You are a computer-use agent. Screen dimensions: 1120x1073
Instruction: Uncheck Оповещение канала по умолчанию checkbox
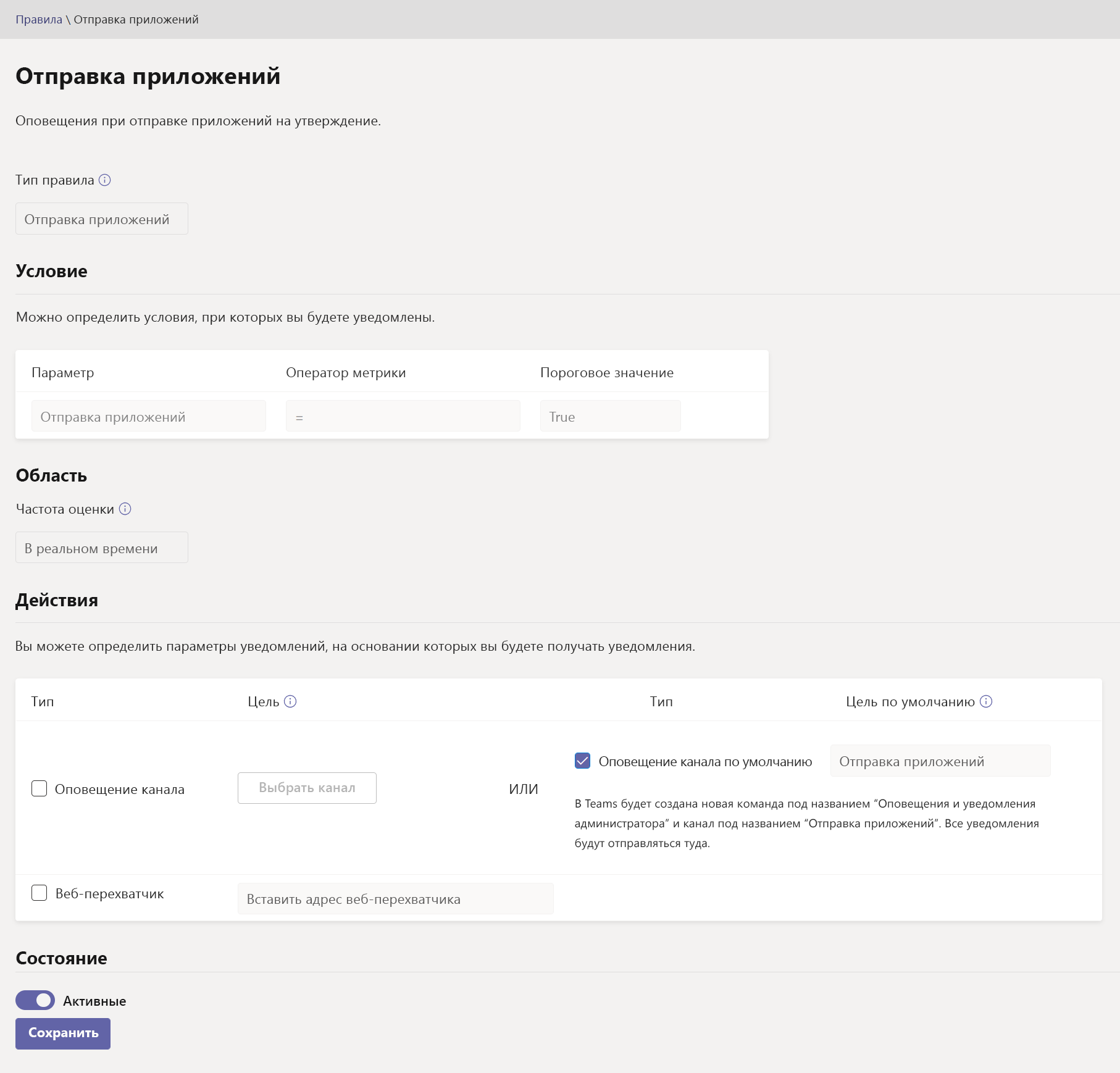(x=582, y=761)
